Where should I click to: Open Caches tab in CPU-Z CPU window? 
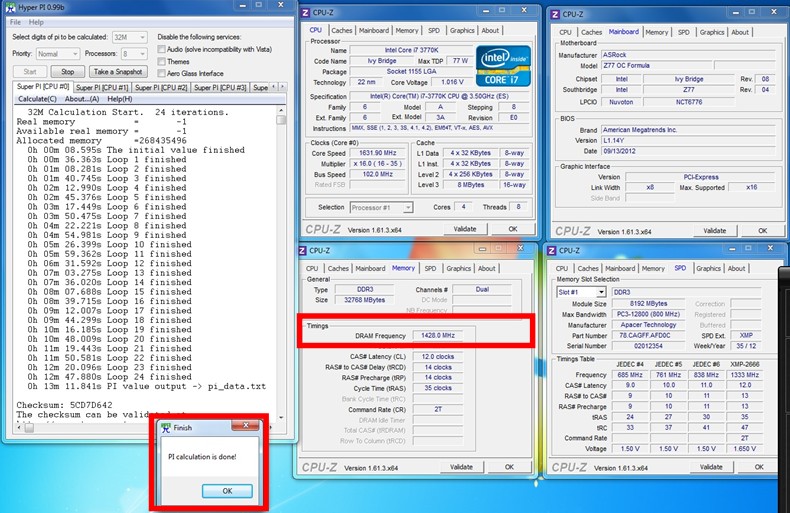[342, 30]
